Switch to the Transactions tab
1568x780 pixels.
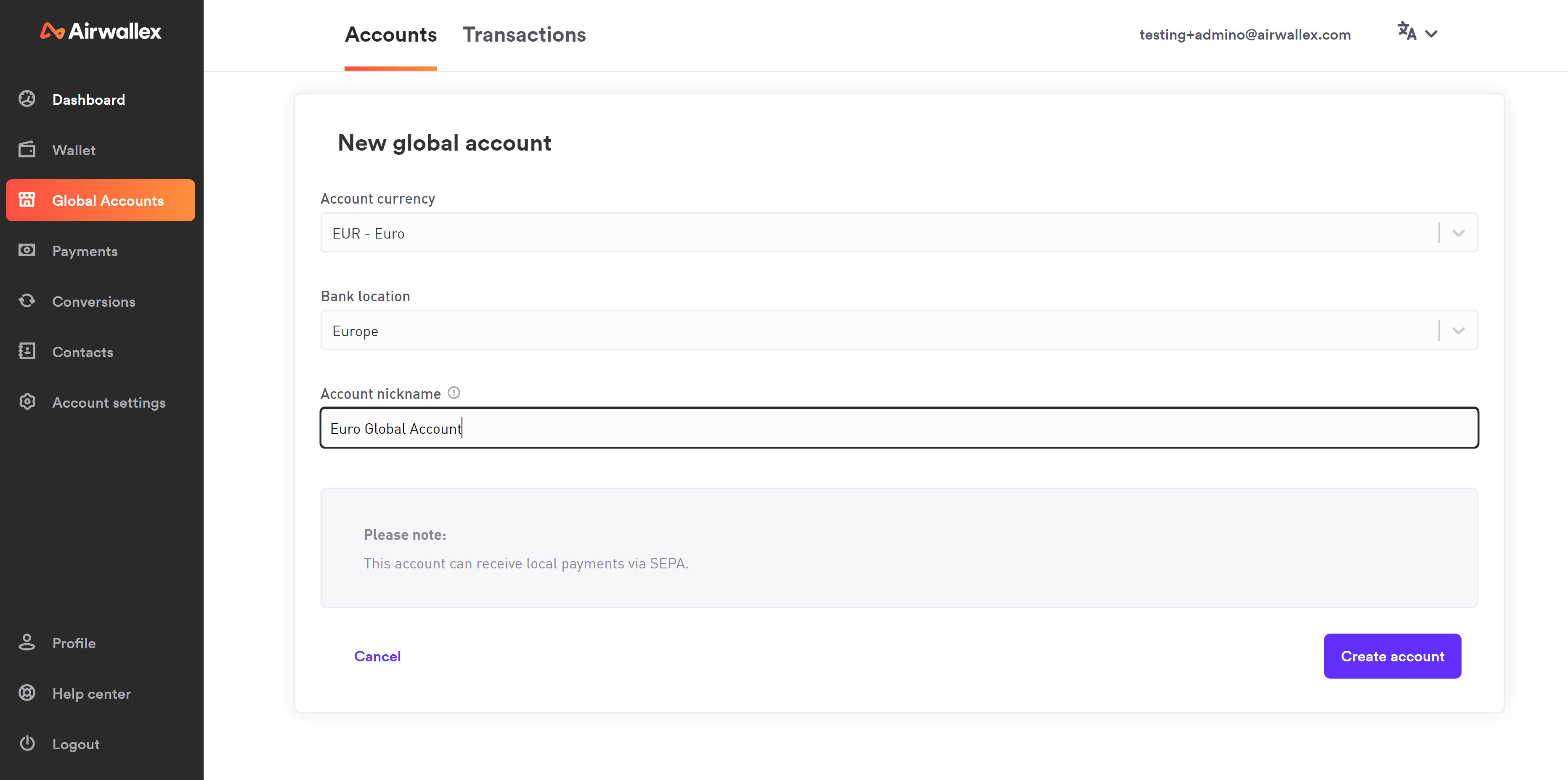click(523, 34)
